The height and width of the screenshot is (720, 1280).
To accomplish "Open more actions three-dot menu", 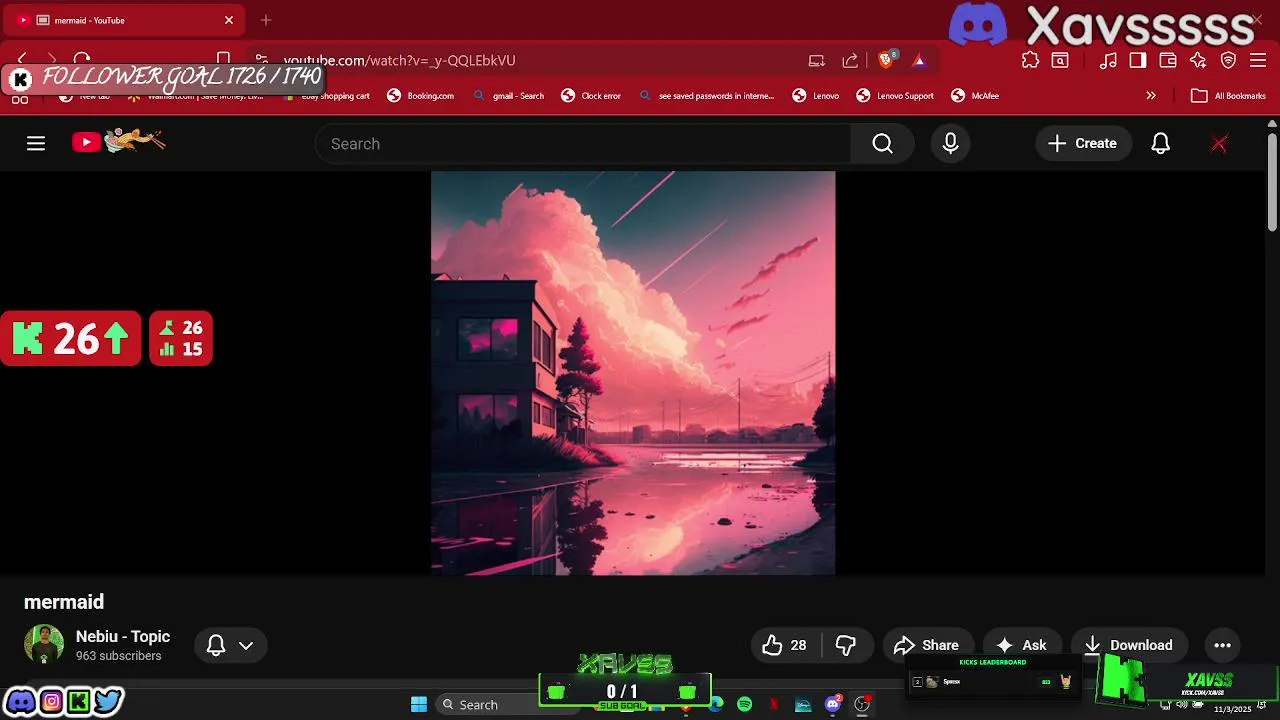I will 1222,645.
